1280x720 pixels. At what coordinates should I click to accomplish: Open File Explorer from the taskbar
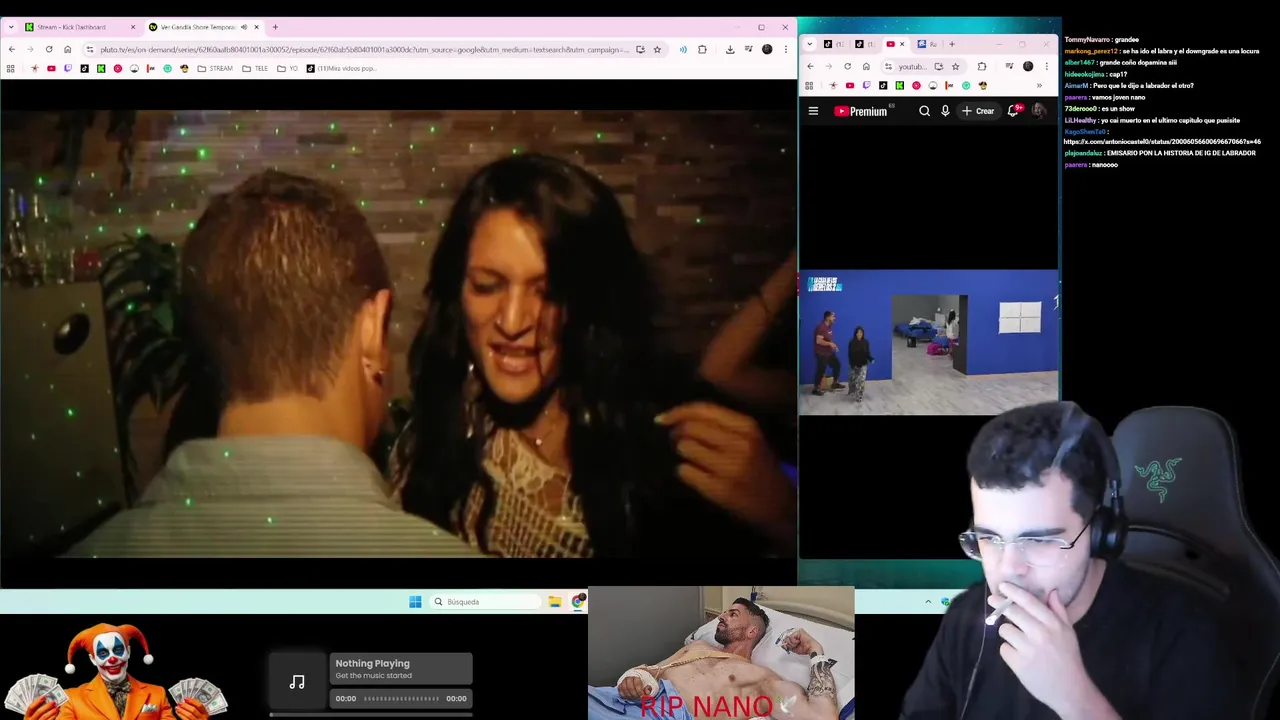[555, 601]
